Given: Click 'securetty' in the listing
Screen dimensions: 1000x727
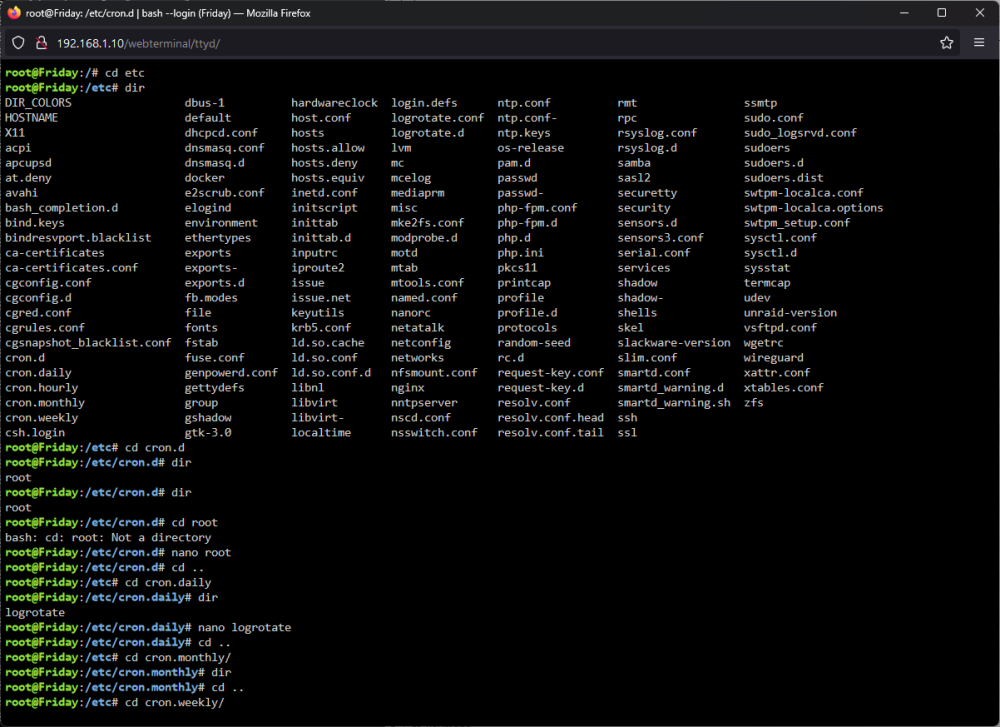Looking at the screenshot, I should coord(647,193).
